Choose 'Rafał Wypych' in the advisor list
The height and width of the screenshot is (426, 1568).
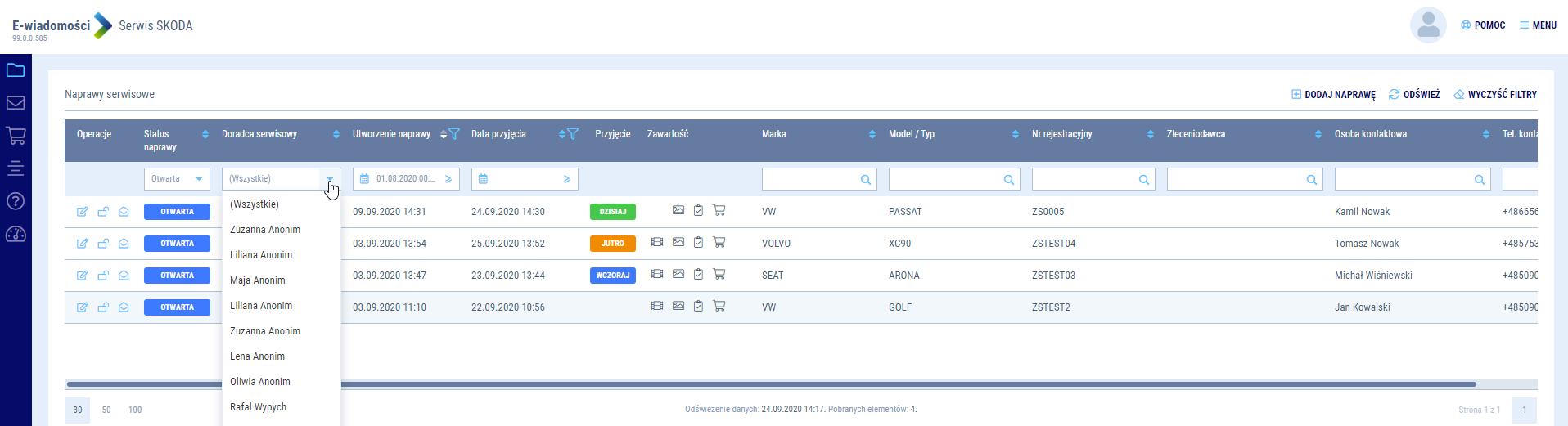259,407
